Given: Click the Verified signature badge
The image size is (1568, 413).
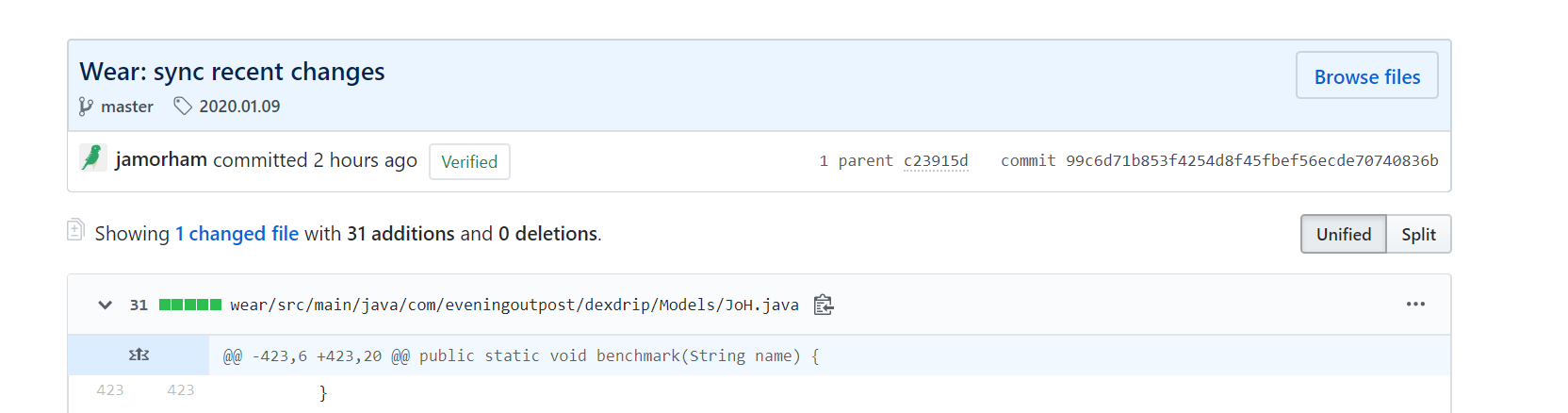Looking at the screenshot, I should pyautogui.click(x=469, y=161).
